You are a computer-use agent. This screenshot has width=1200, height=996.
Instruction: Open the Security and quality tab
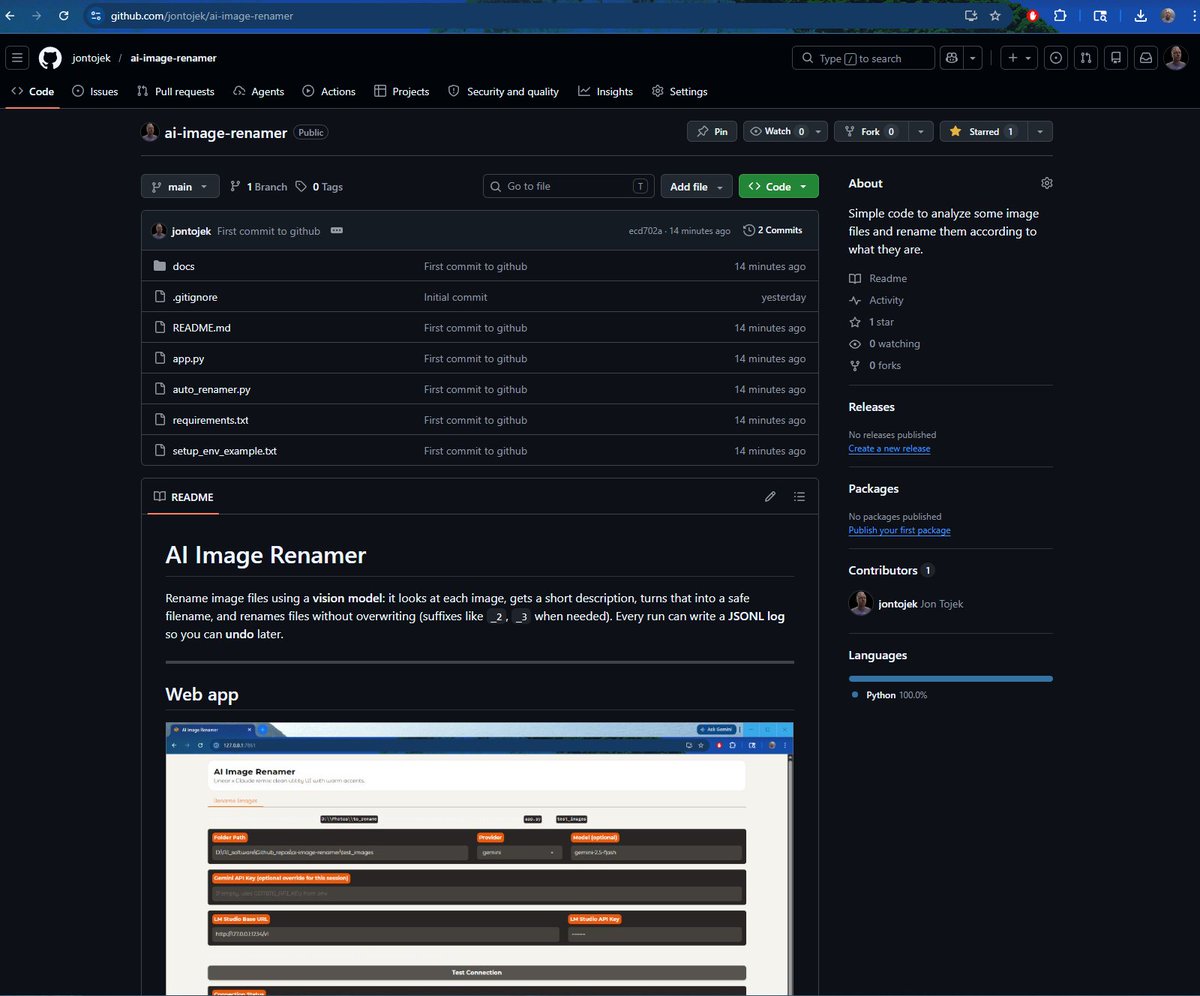[x=504, y=91]
